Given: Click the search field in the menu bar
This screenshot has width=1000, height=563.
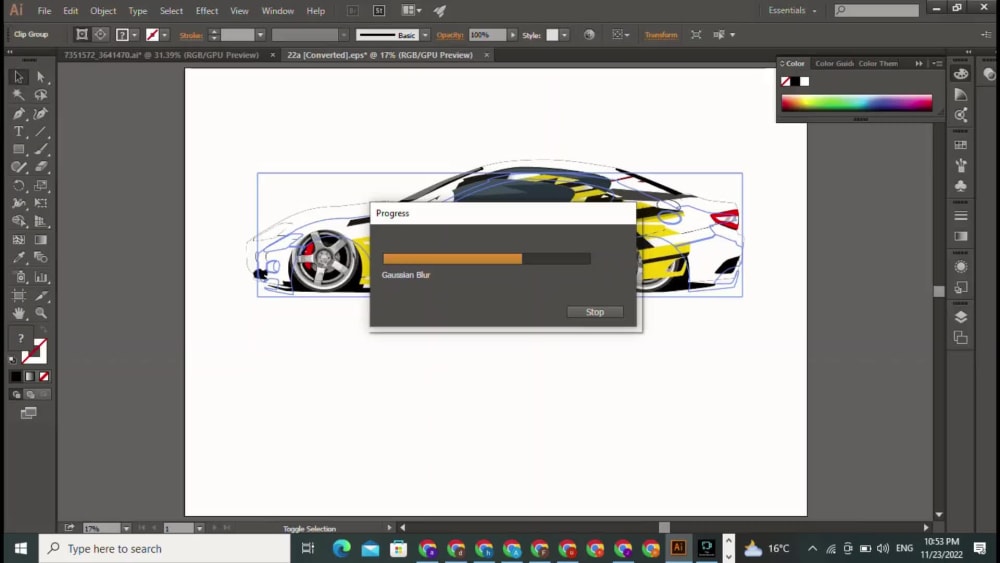Looking at the screenshot, I should point(877,10).
